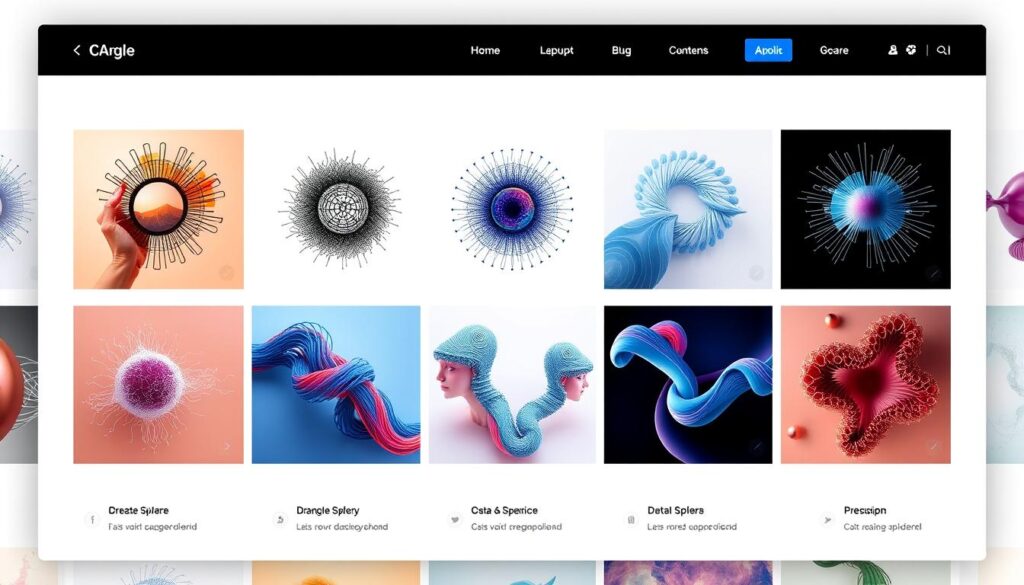
Task: Click the flower-shaped icon next to profile
Action: 911,50
